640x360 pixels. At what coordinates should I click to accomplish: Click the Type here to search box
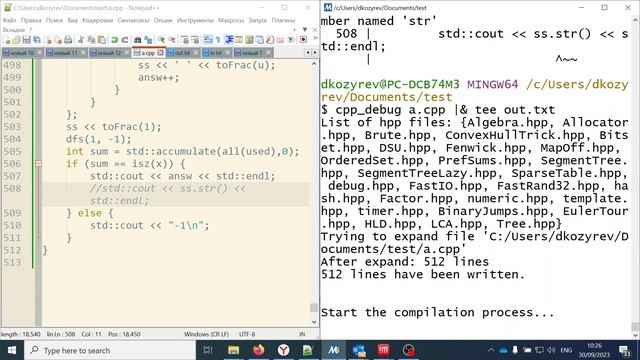tap(110, 350)
